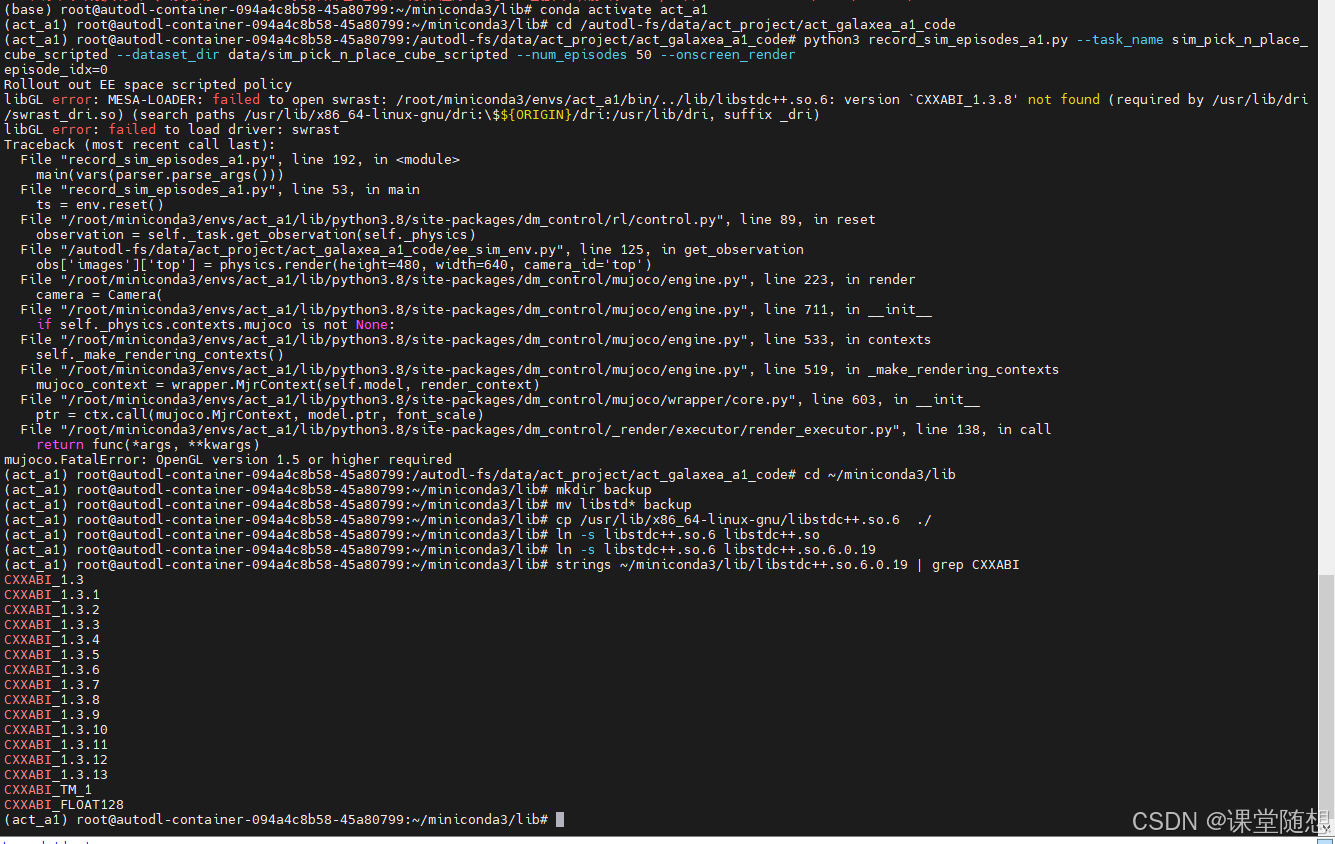Viewport: 1335px width, 844px height.
Task: Click 'mujoco_context = wrapper.MjrContext' code line
Action: [288, 385]
